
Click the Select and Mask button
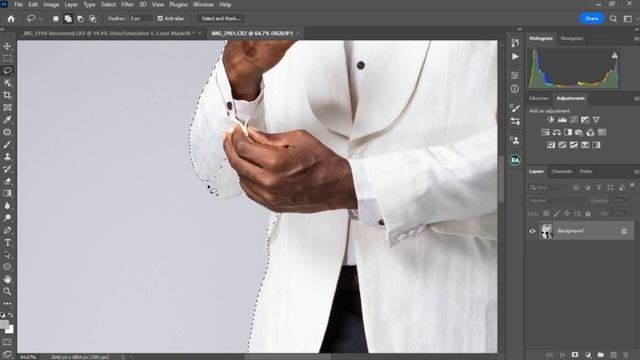[x=221, y=19]
